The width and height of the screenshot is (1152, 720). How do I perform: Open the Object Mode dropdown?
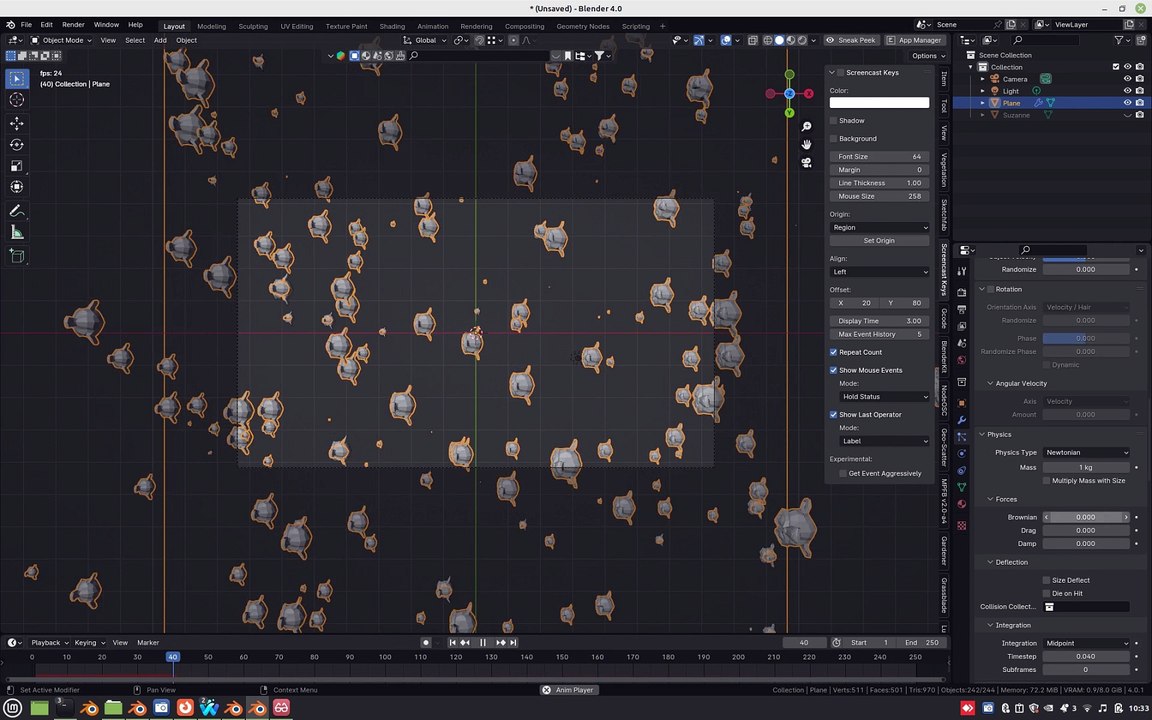[x=61, y=40]
